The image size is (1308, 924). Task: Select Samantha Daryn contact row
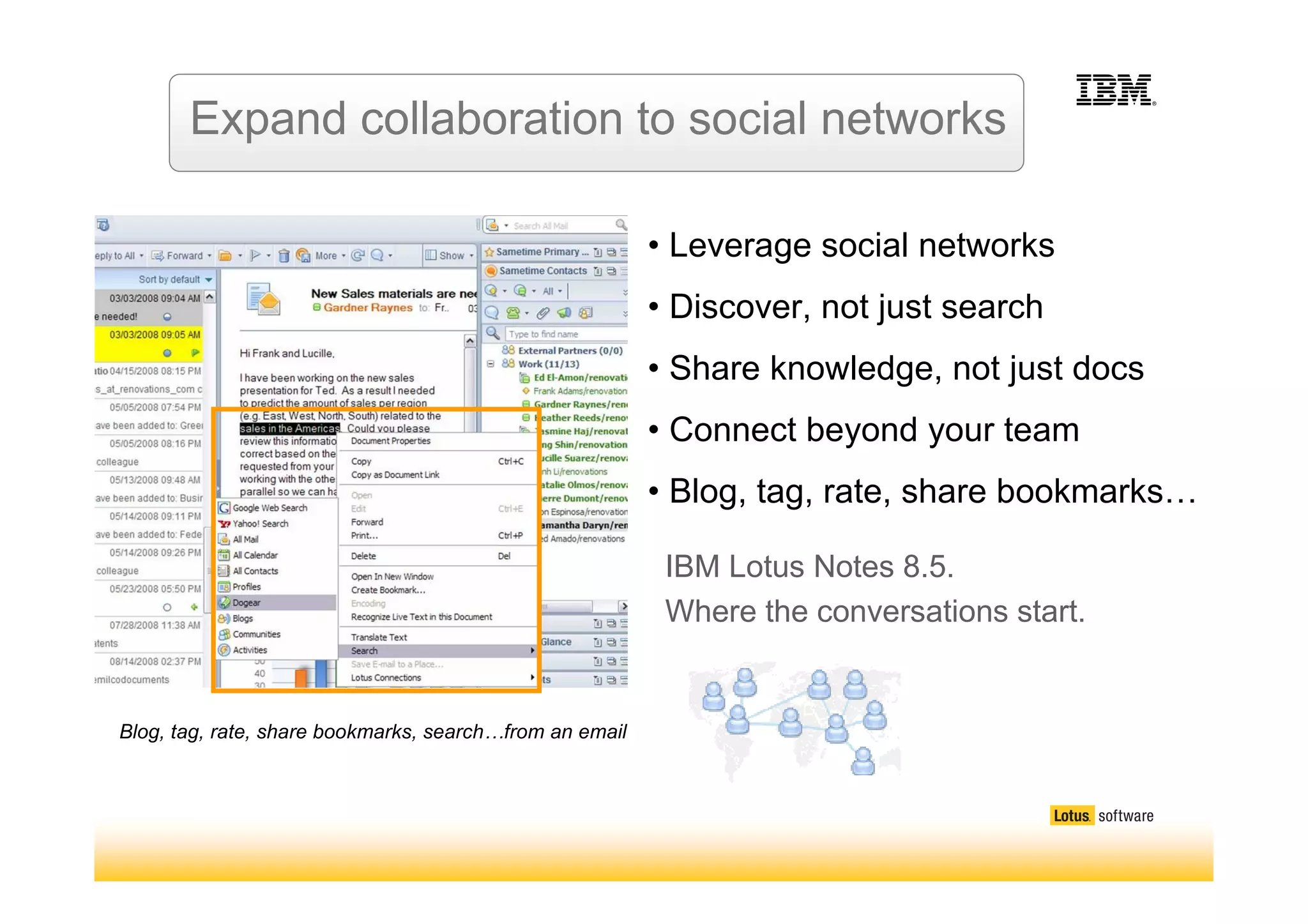(x=584, y=525)
